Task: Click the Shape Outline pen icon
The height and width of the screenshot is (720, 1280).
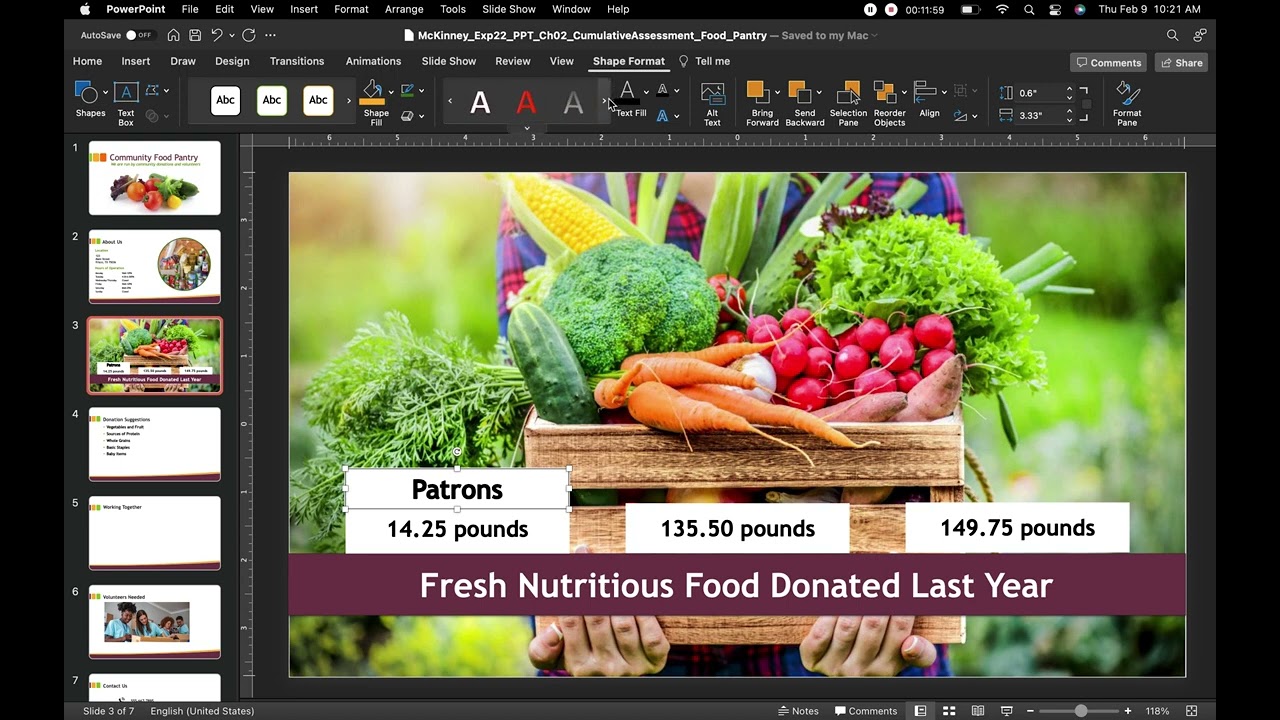Action: coord(407,91)
